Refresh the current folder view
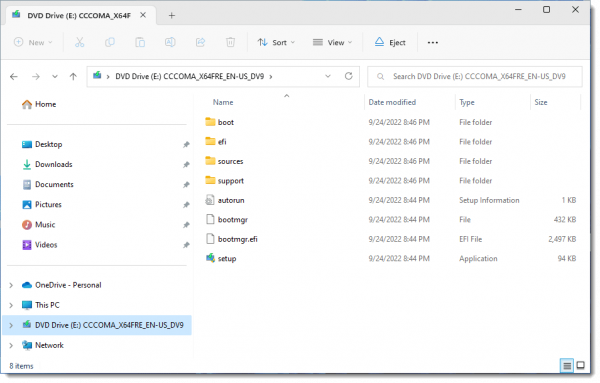The image size is (600, 383). click(x=348, y=76)
